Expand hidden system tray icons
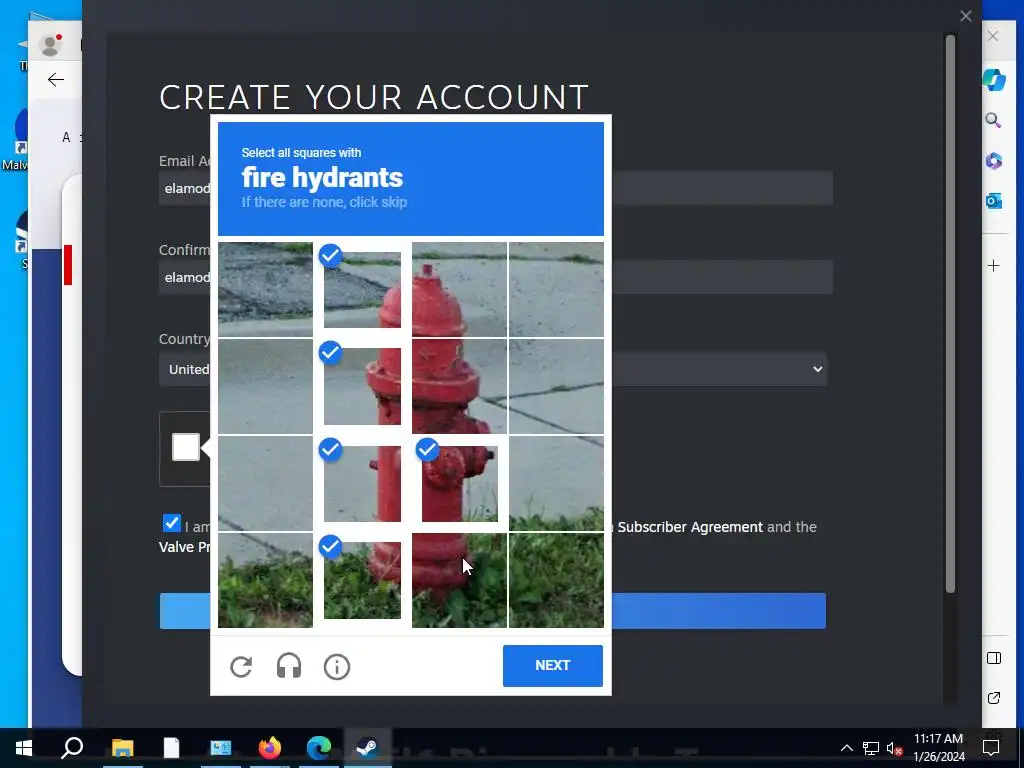The height and width of the screenshot is (768, 1024). pyautogui.click(x=846, y=748)
